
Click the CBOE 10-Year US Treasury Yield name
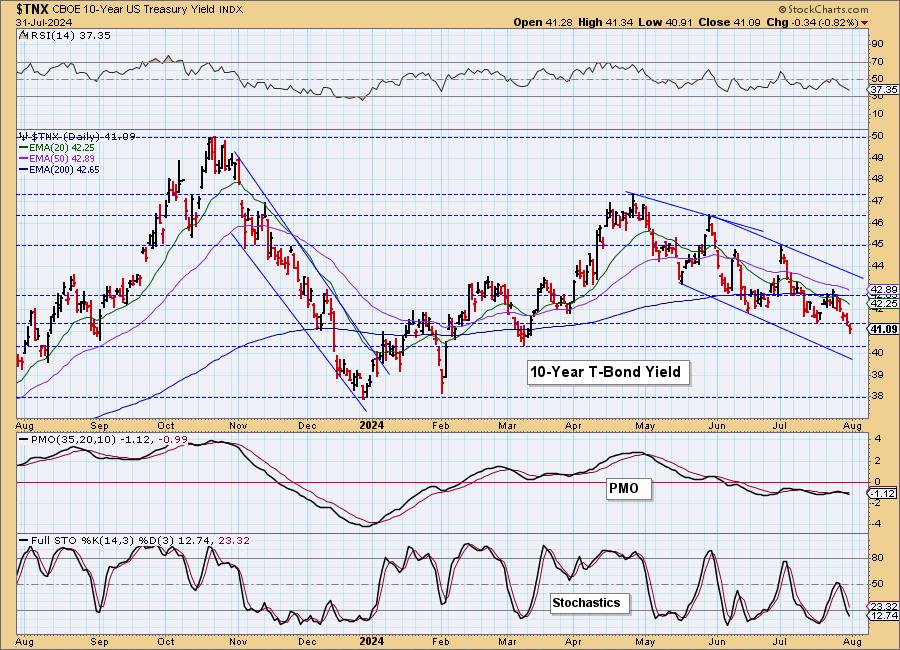click(134, 10)
